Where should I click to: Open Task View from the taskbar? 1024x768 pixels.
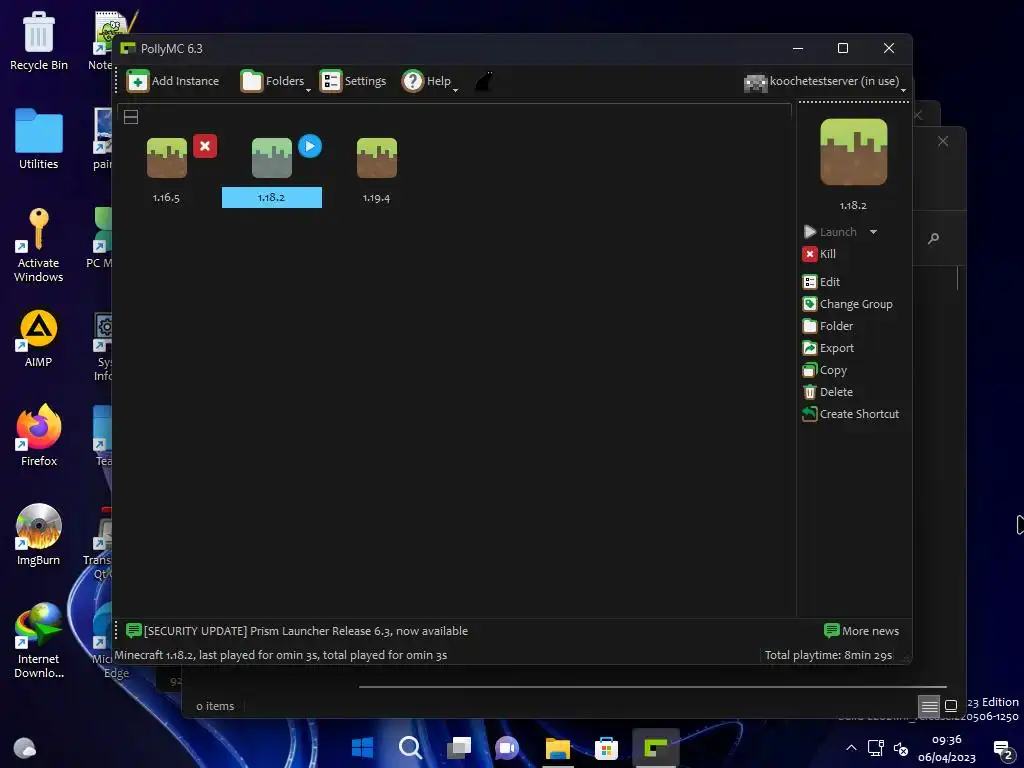click(459, 748)
